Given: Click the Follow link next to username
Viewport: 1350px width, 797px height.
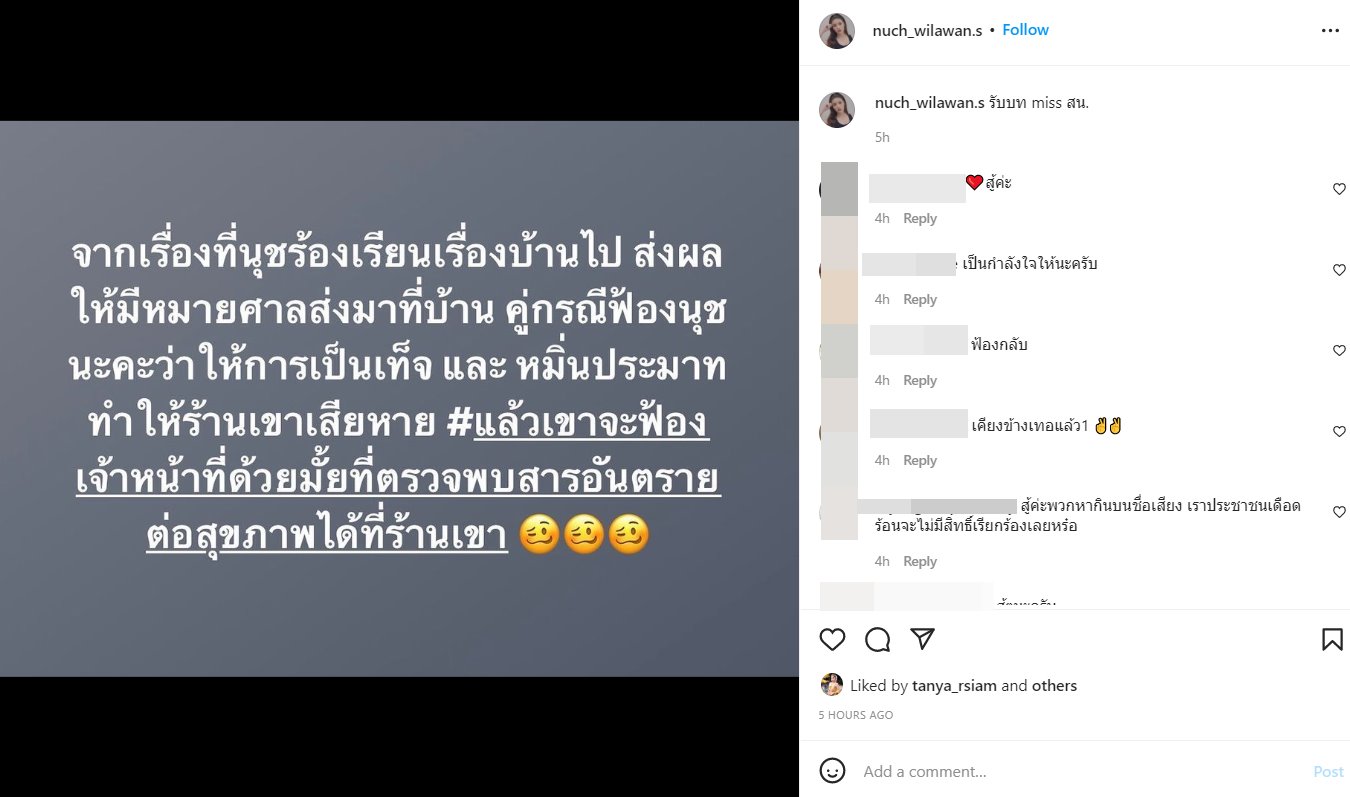Looking at the screenshot, I should coord(1025,30).
